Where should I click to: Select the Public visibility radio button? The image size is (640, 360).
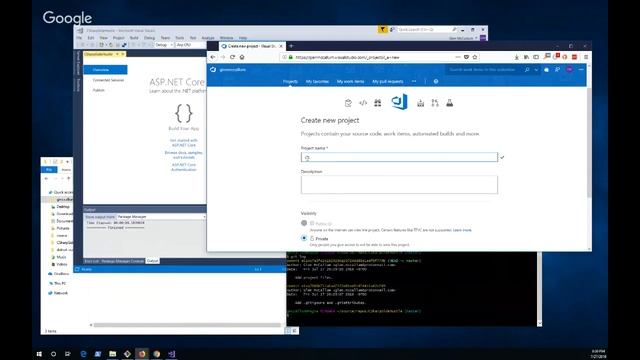click(304, 223)
